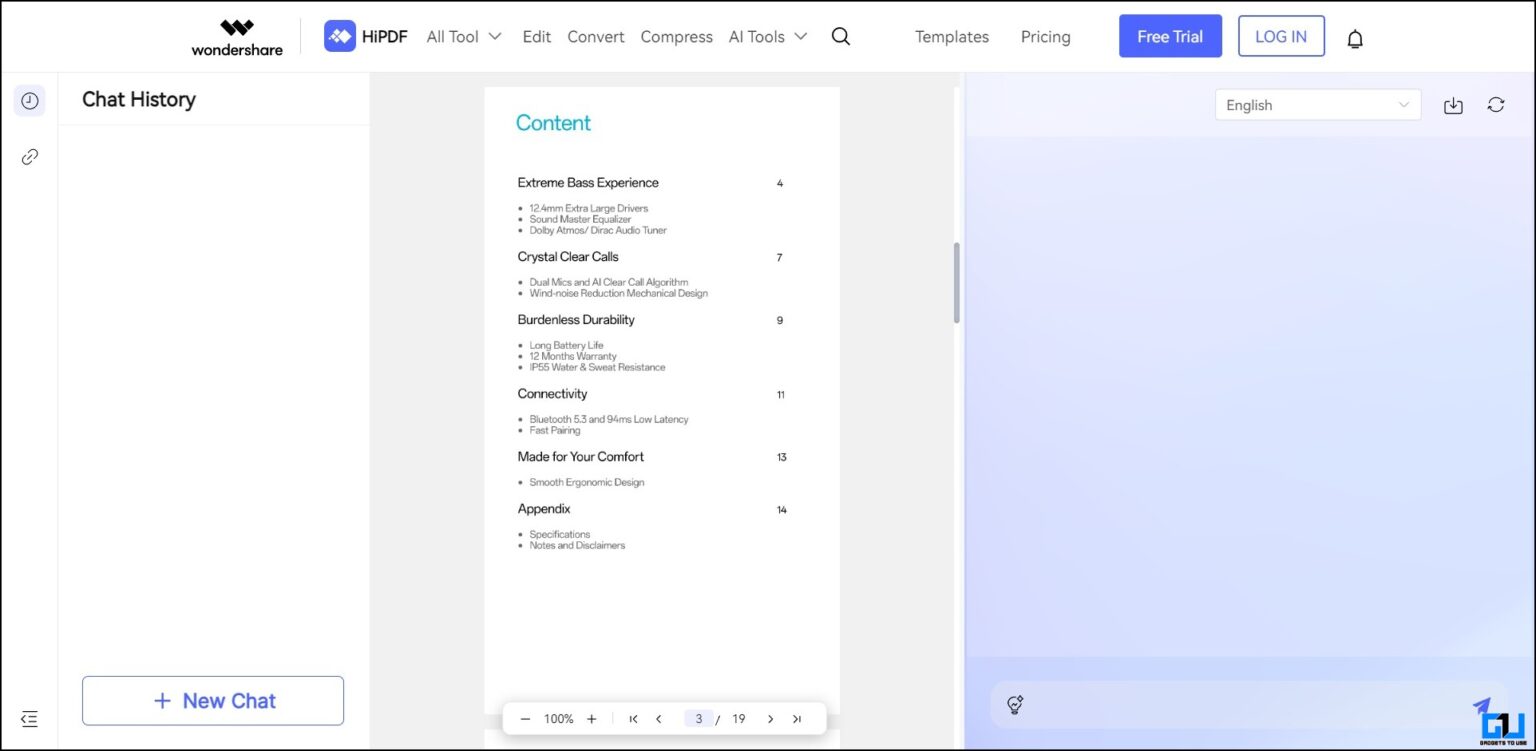Viewport: 1536px width, 751px height.
Task: Open chat history via the clock icon
Action: pos(29,100)
